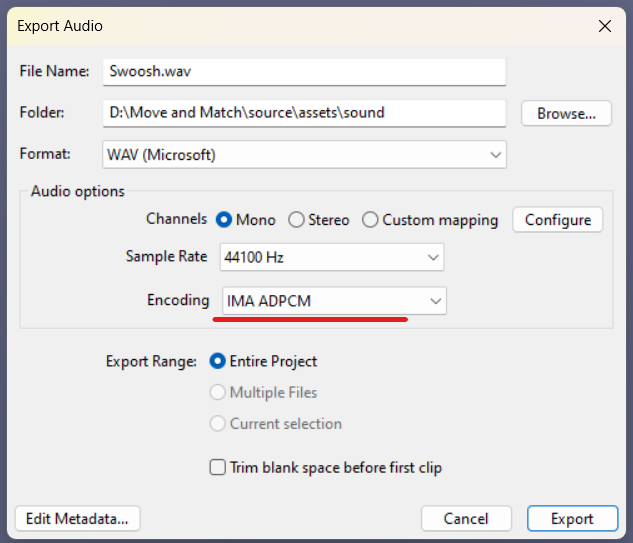The width and height of the screenshot is (633, 543).
Task: Click the Export Audio title bar
Action: tap(300, 26)
